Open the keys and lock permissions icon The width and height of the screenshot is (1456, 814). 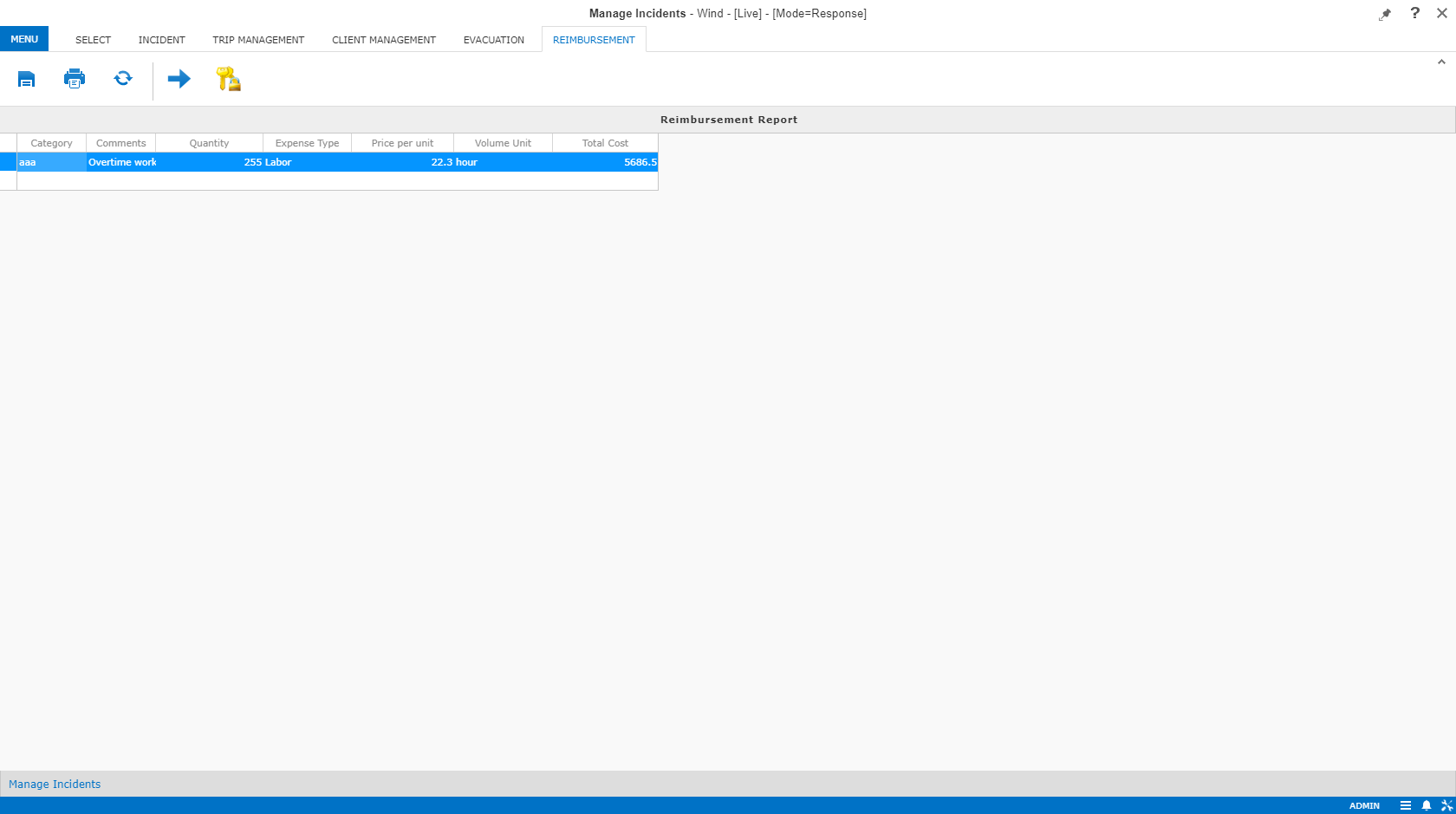click(228, 79)
